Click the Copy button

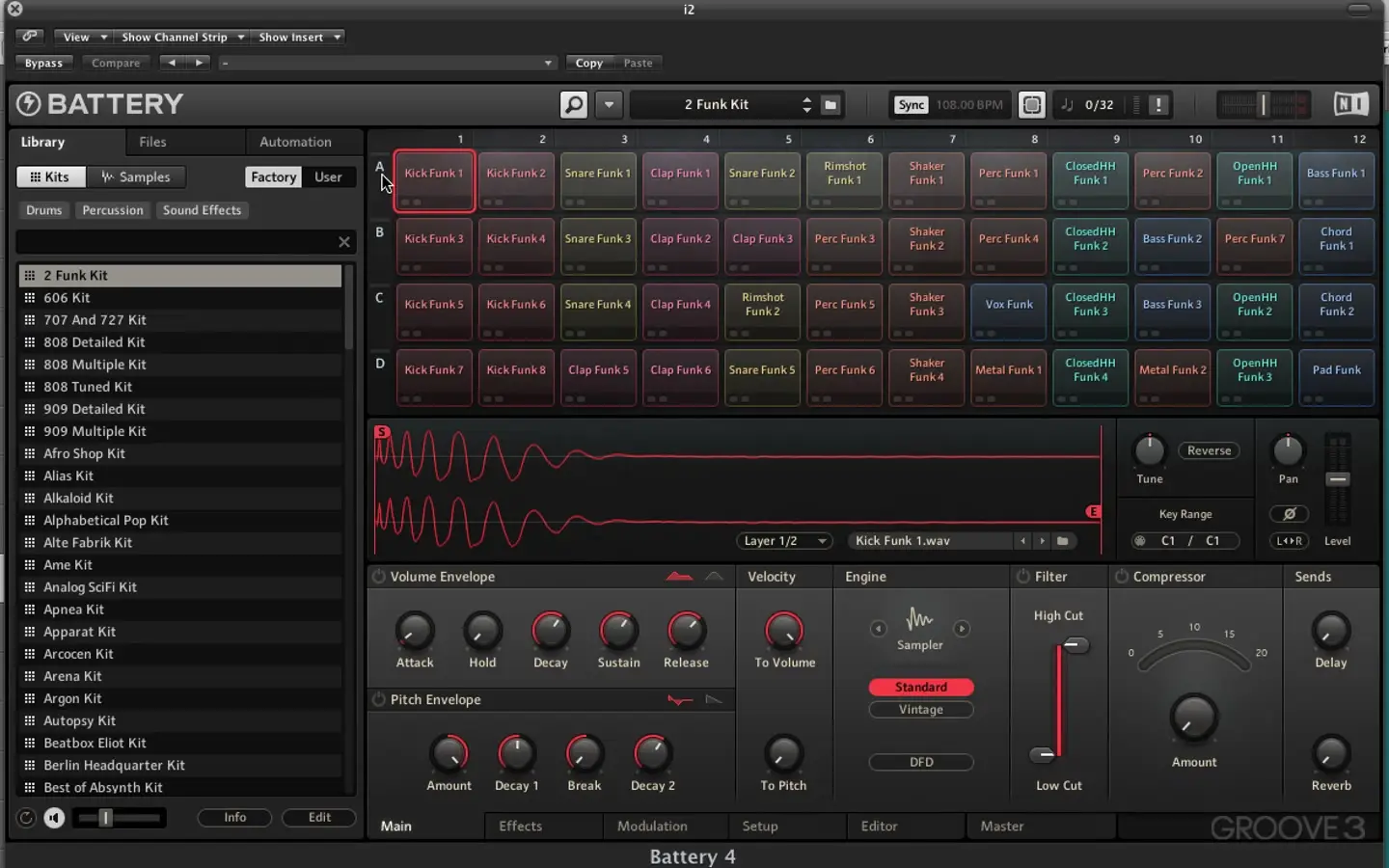pos(589,63)
